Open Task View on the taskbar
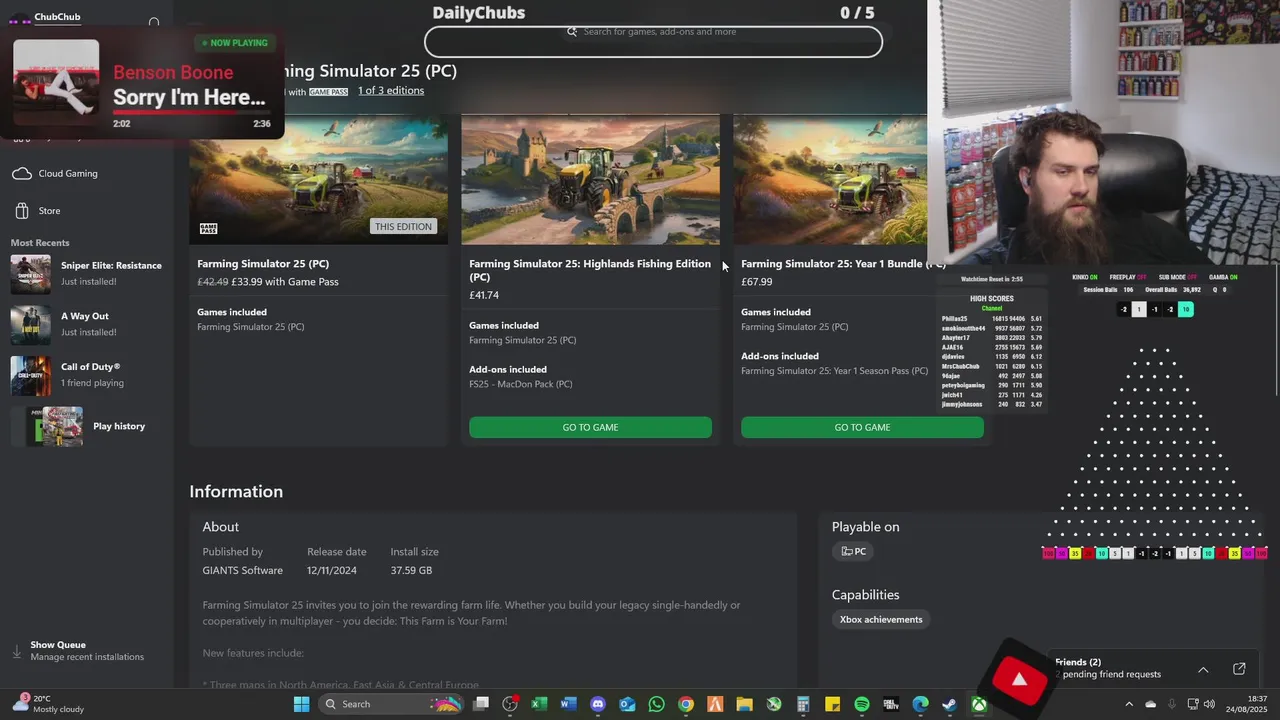This screenshot has width=1280, height=720. click(x=481, y=704)
